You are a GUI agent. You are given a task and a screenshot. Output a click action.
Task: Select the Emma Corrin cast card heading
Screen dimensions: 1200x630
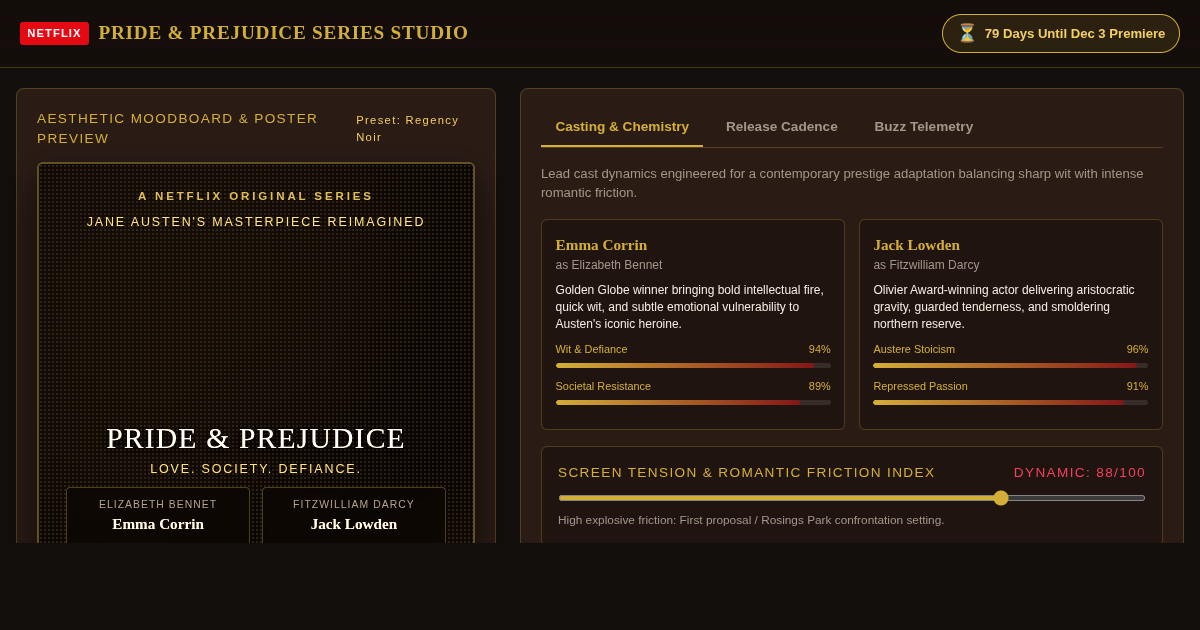pos(601,245)
